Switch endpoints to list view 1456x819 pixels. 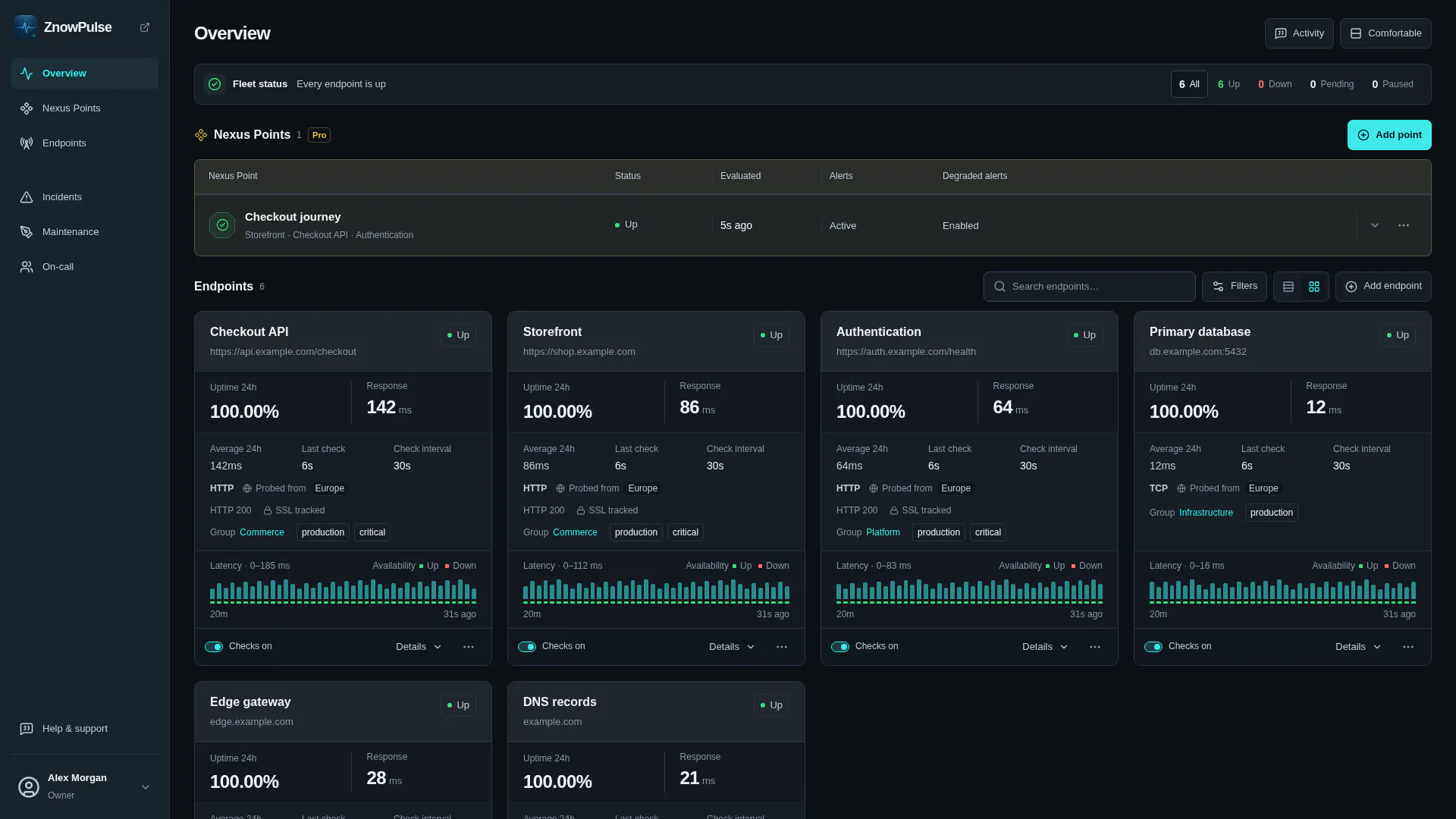pos(1288,287)
